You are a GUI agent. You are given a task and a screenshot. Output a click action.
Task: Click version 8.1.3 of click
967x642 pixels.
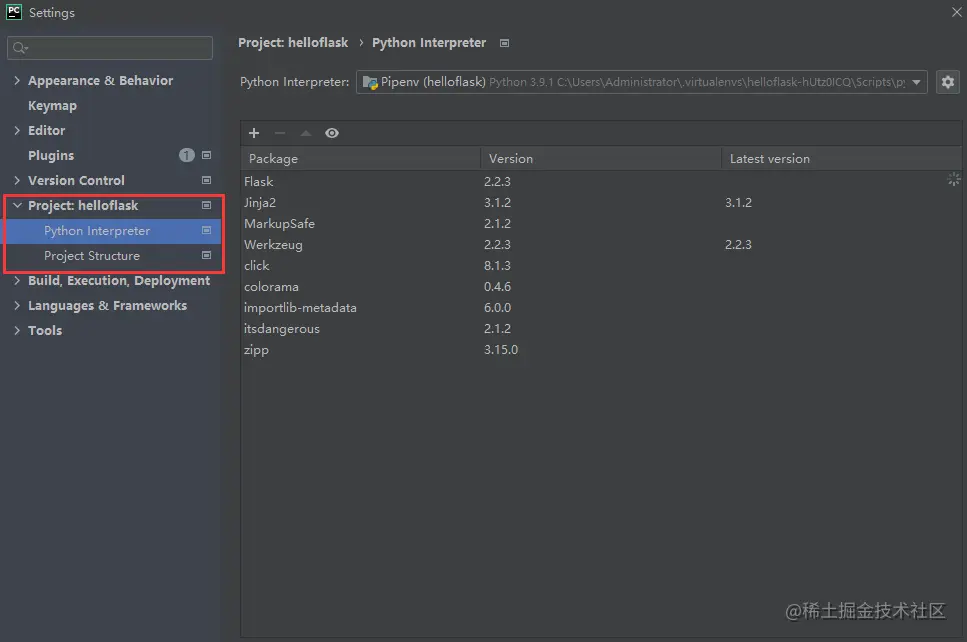497,265
